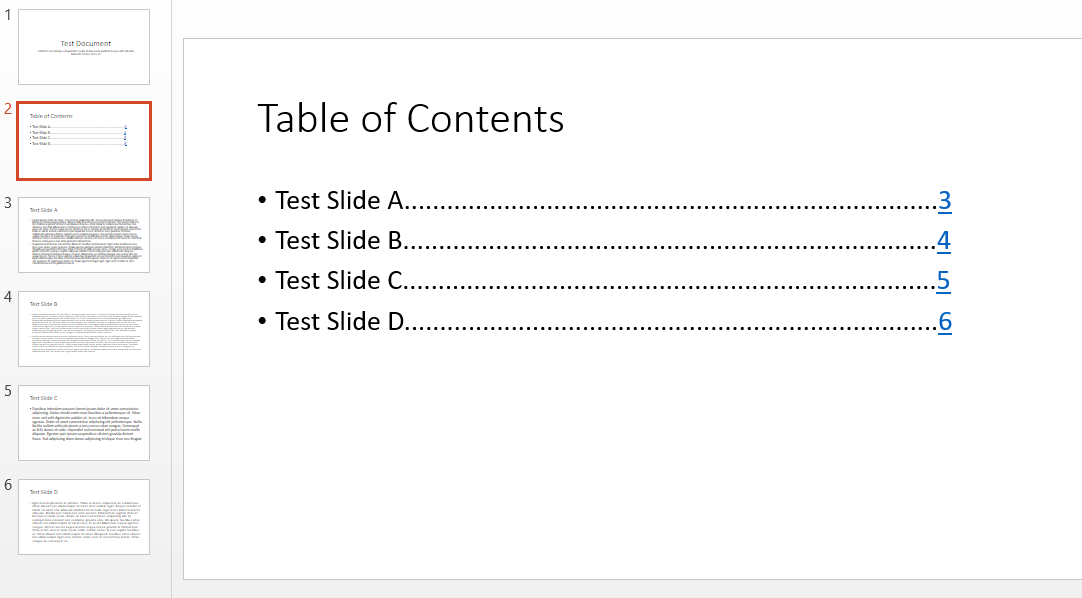The width and height of the screenshot is (1082, 598).
Task: Select the Table of Contents slide thumbnail
Action: tap(84, 141)
